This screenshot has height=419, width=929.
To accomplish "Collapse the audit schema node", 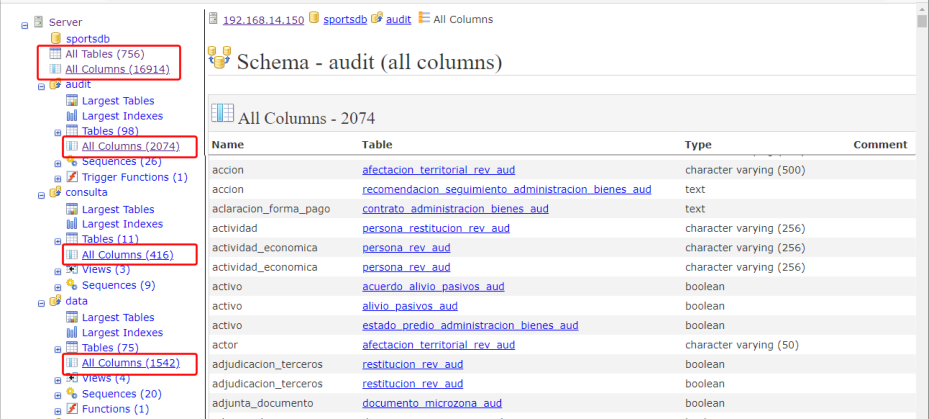I will tap(41, 86).
